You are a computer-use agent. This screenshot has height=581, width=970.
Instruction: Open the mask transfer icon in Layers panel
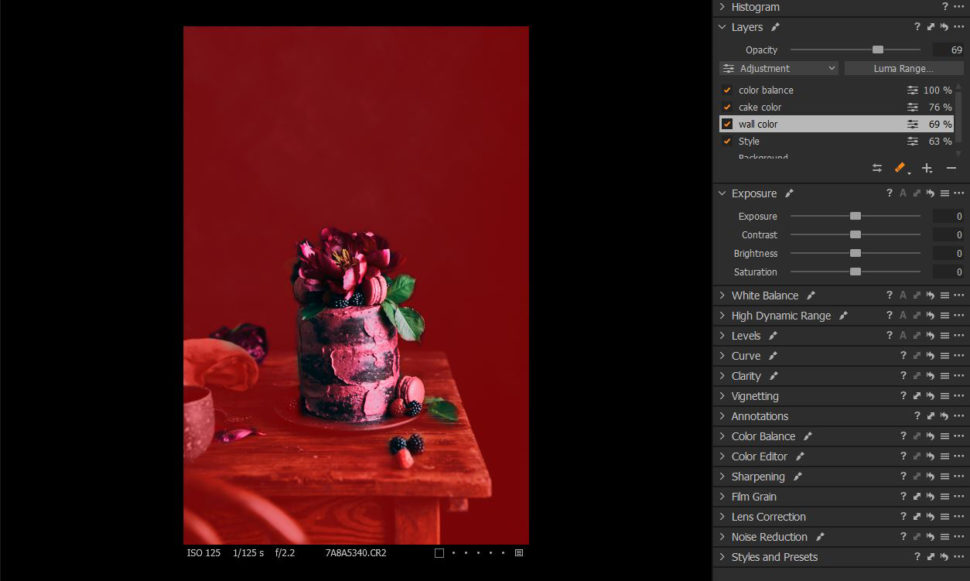tap(877, 168)
